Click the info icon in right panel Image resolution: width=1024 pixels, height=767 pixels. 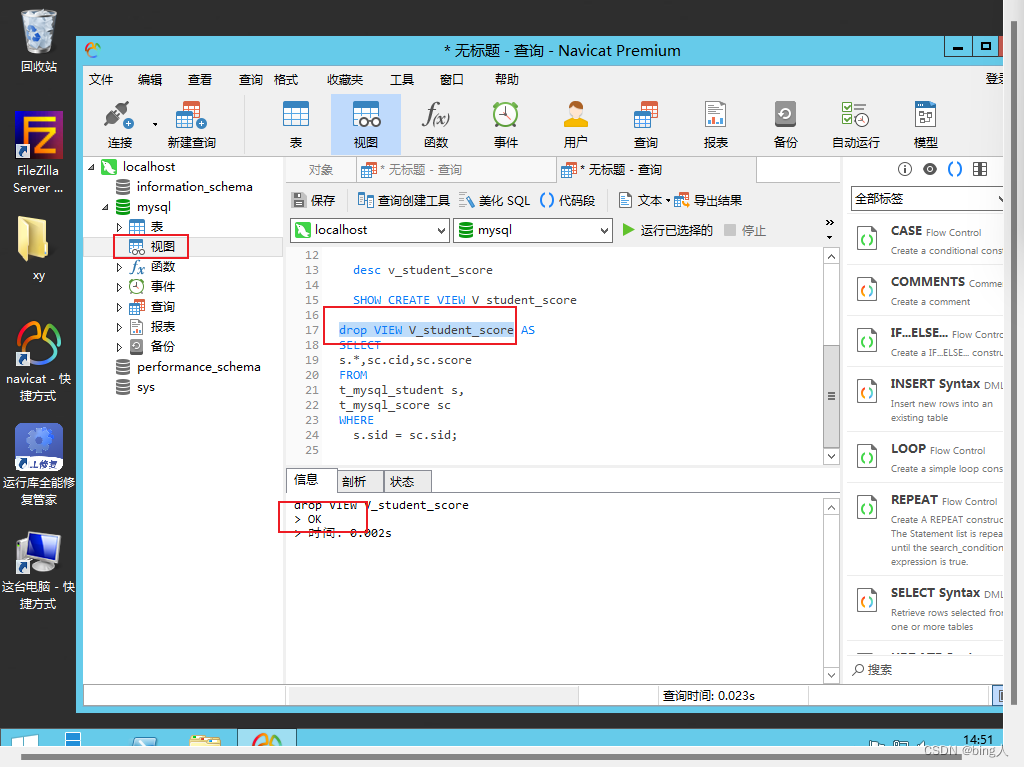904,169
